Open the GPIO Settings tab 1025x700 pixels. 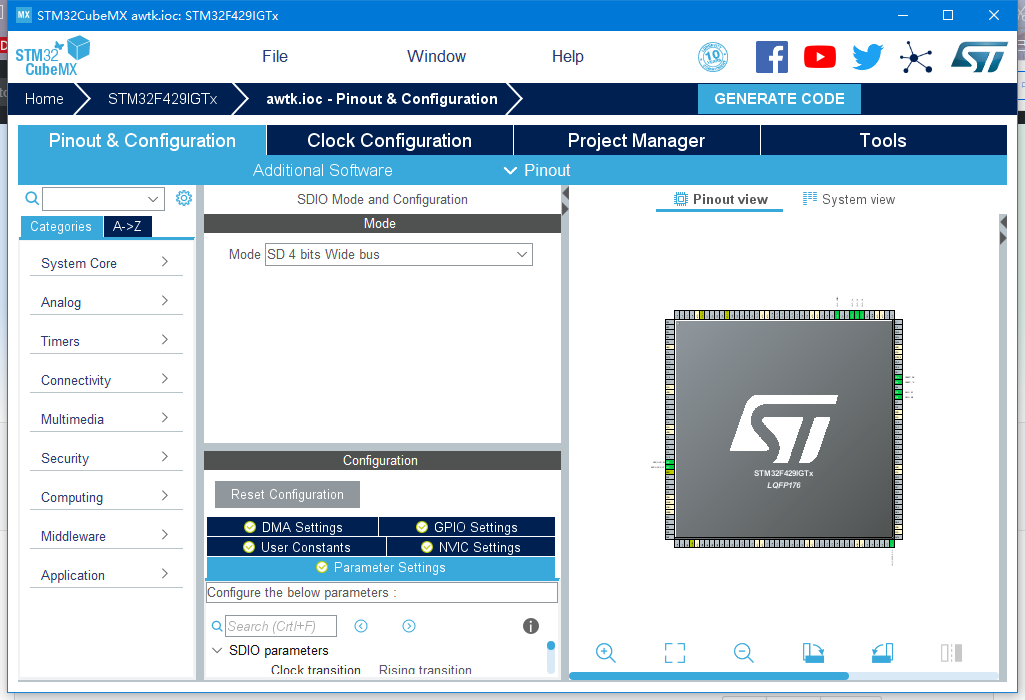pos(467,527)
